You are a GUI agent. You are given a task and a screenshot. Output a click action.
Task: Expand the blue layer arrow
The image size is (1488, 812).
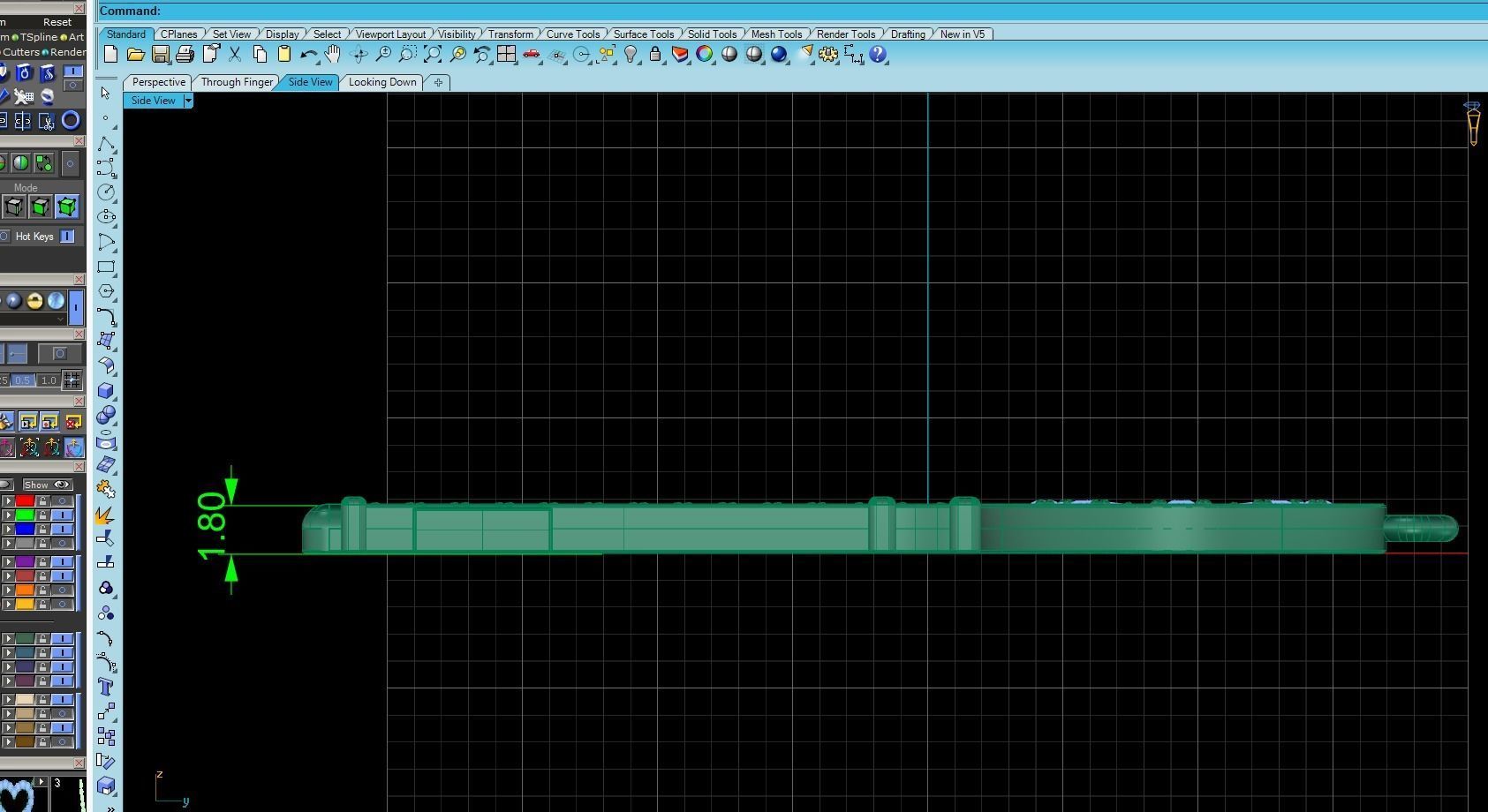coord(8,529)
